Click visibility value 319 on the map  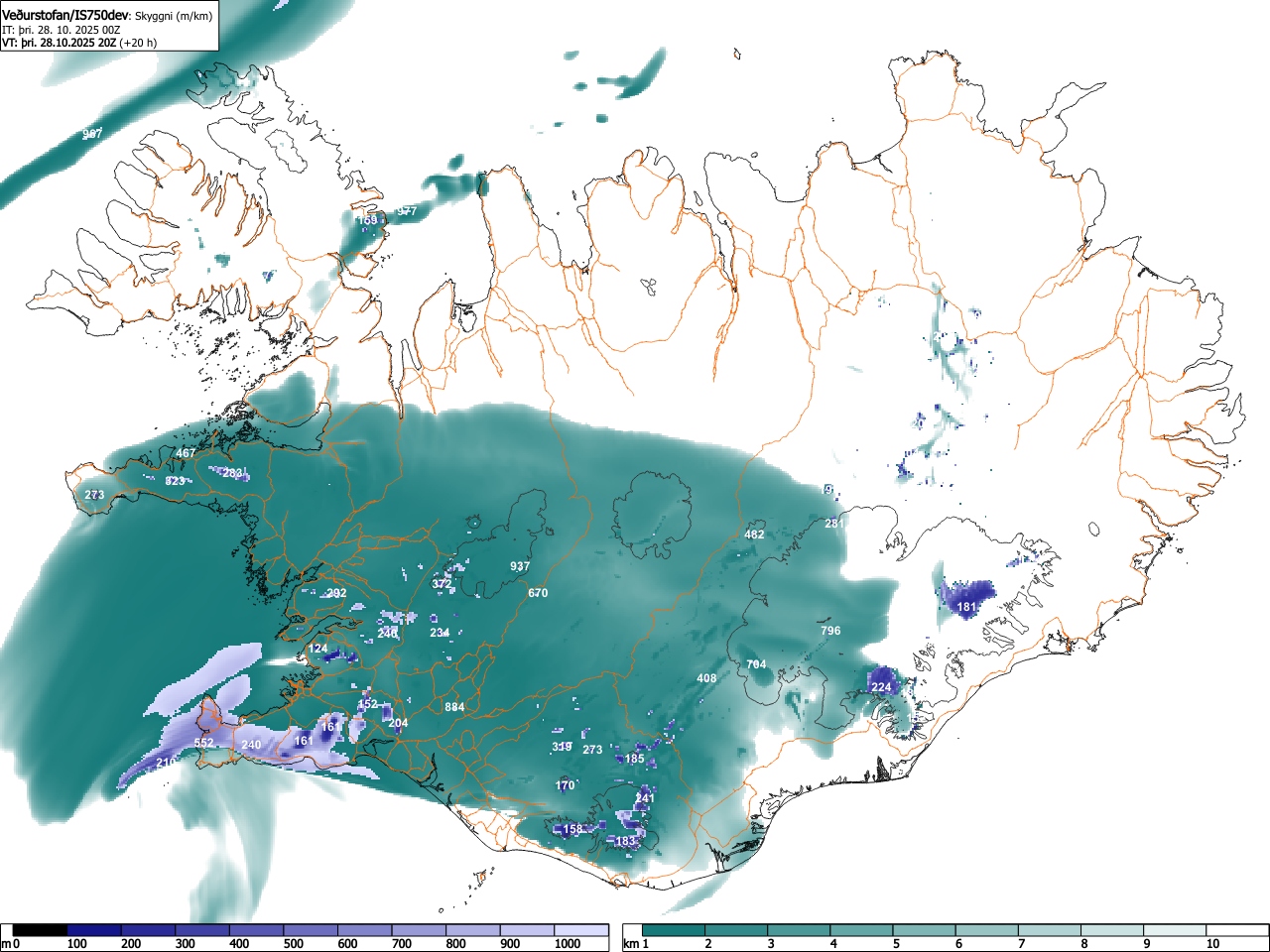[x=562, y=746]
